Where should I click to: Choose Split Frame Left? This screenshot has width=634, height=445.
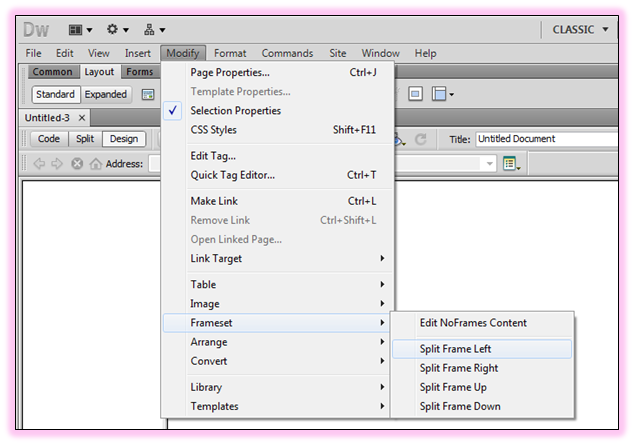[x=482, y=349]
